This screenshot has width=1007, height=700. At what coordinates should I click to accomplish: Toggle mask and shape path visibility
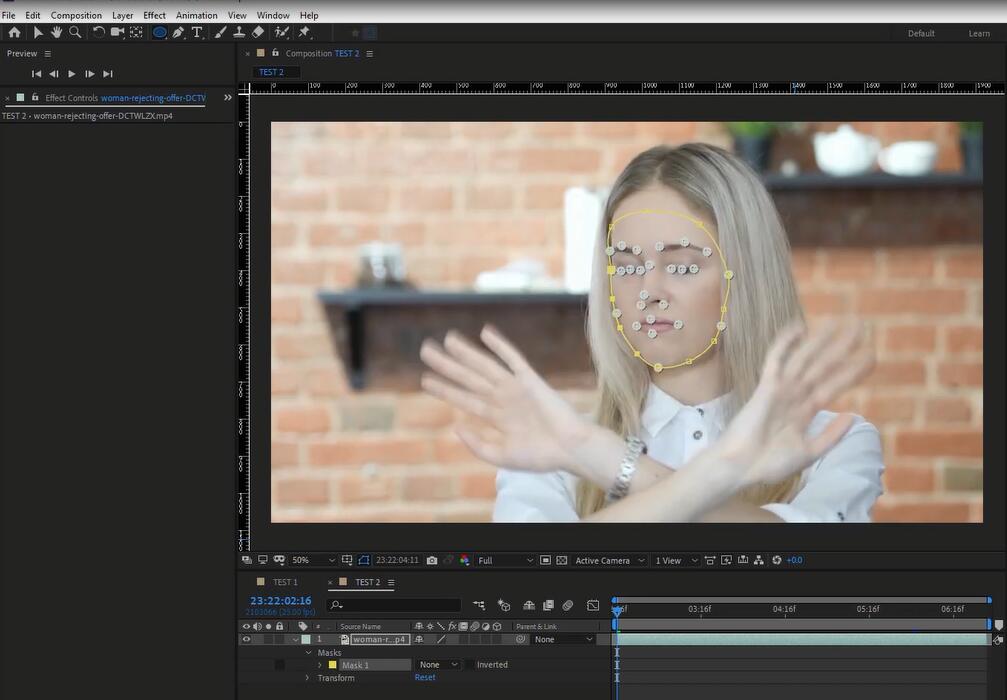[x=363, y=560]
